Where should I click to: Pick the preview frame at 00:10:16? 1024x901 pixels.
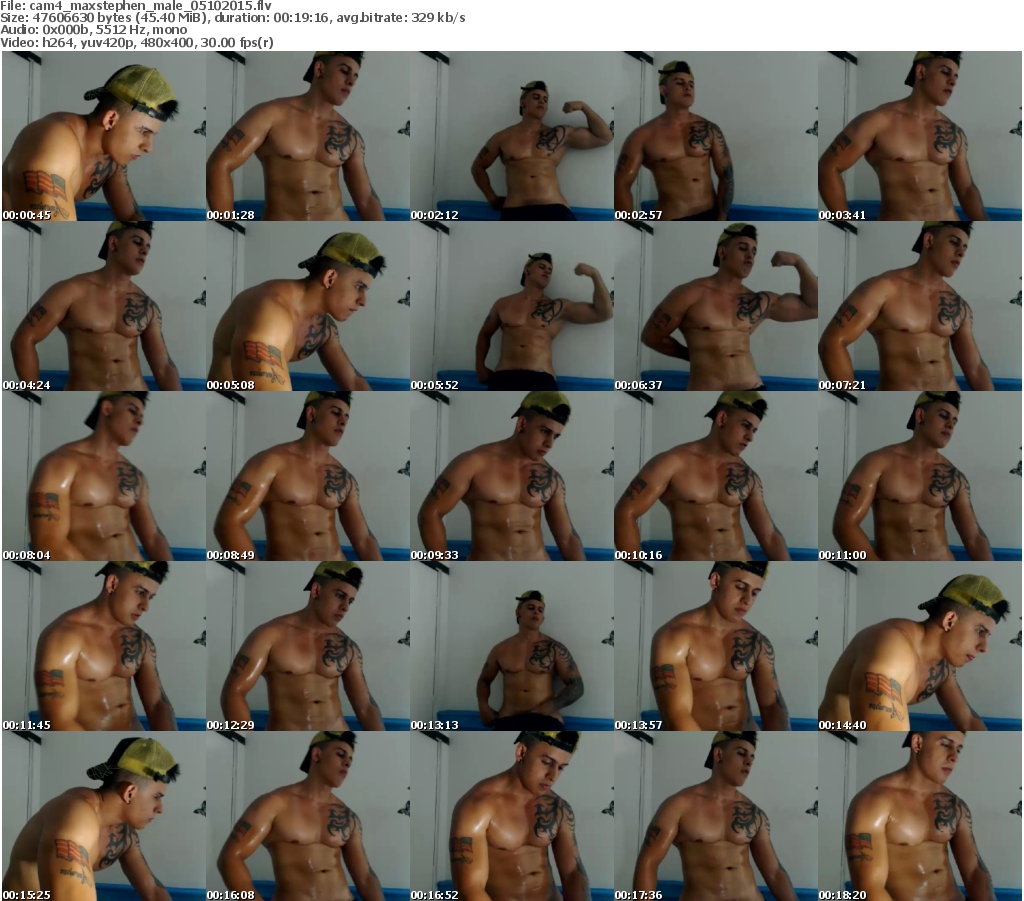coord(716,476)
